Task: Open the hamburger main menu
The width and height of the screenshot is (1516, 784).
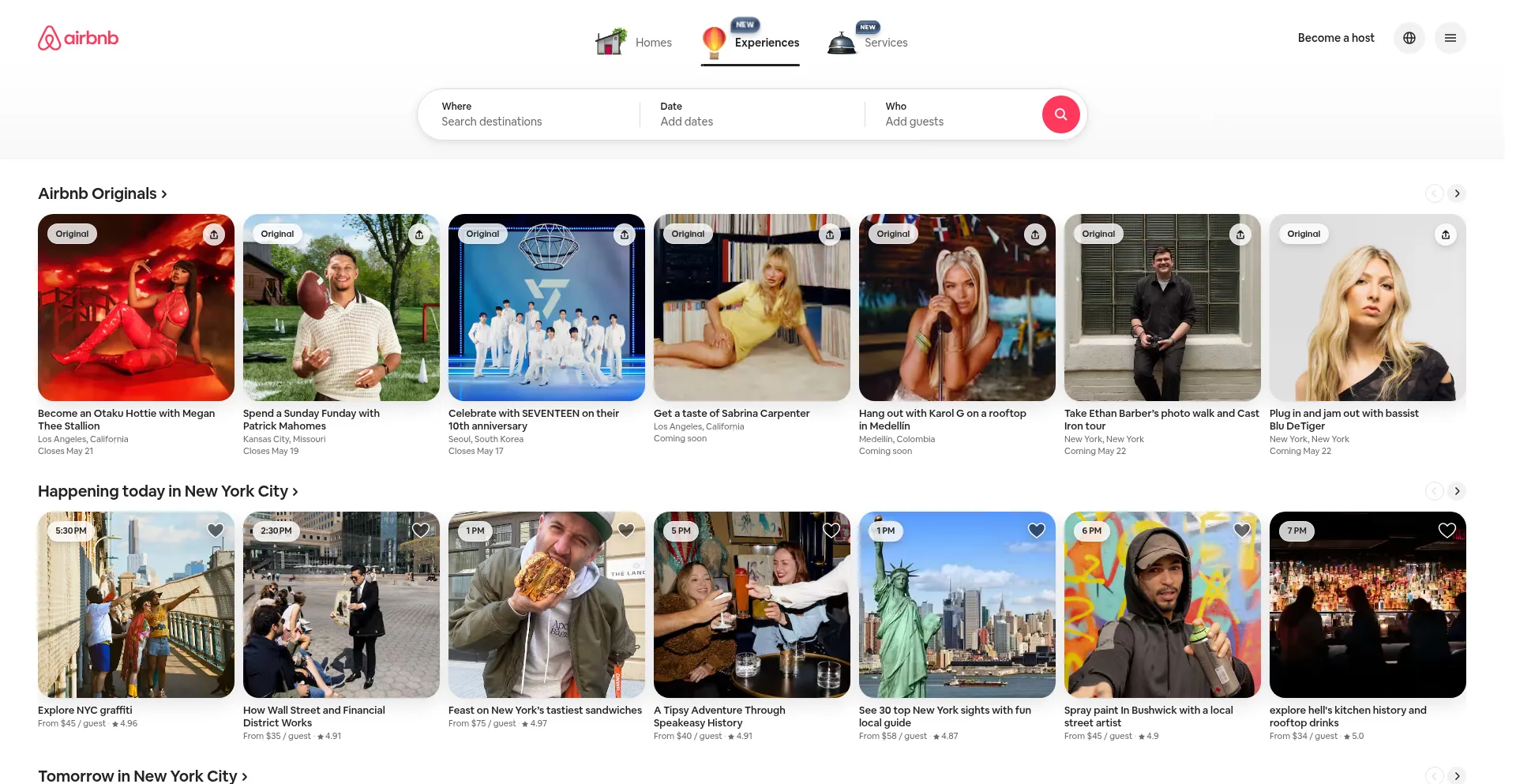Action: 1450,38
